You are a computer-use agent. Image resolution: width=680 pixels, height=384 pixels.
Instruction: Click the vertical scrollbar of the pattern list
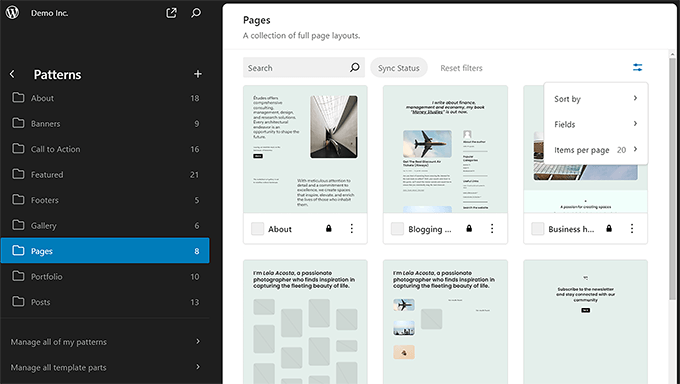click(x=672, y=178)
